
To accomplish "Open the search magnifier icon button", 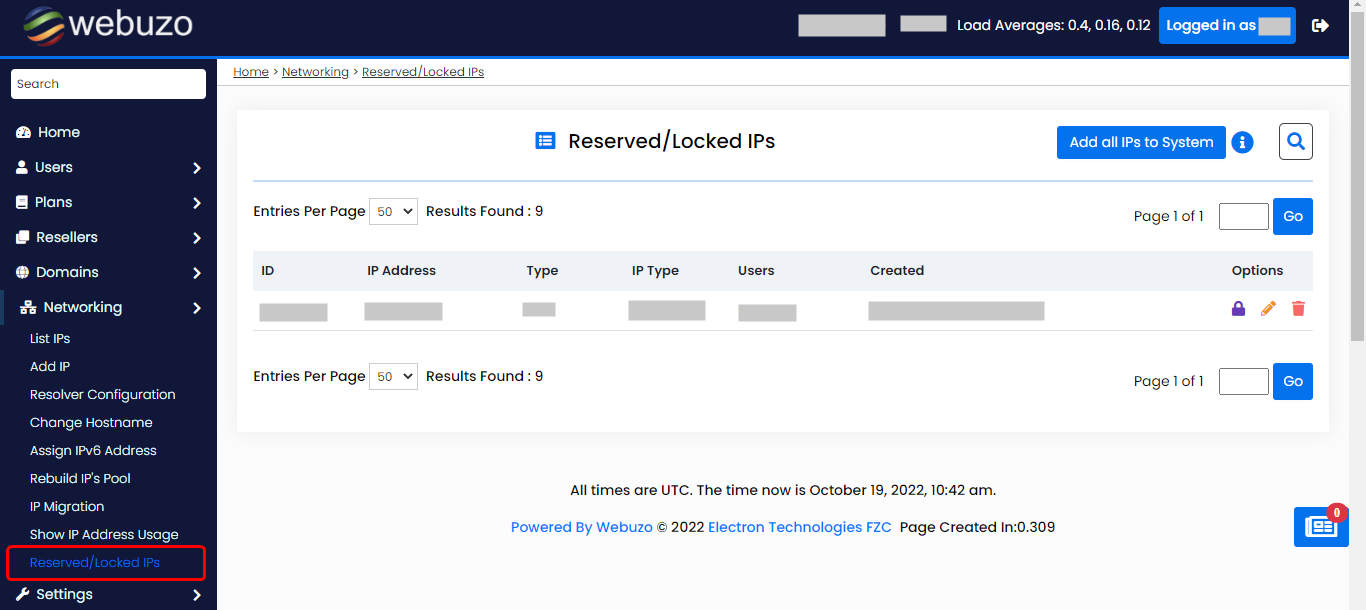I will 1295,142.
